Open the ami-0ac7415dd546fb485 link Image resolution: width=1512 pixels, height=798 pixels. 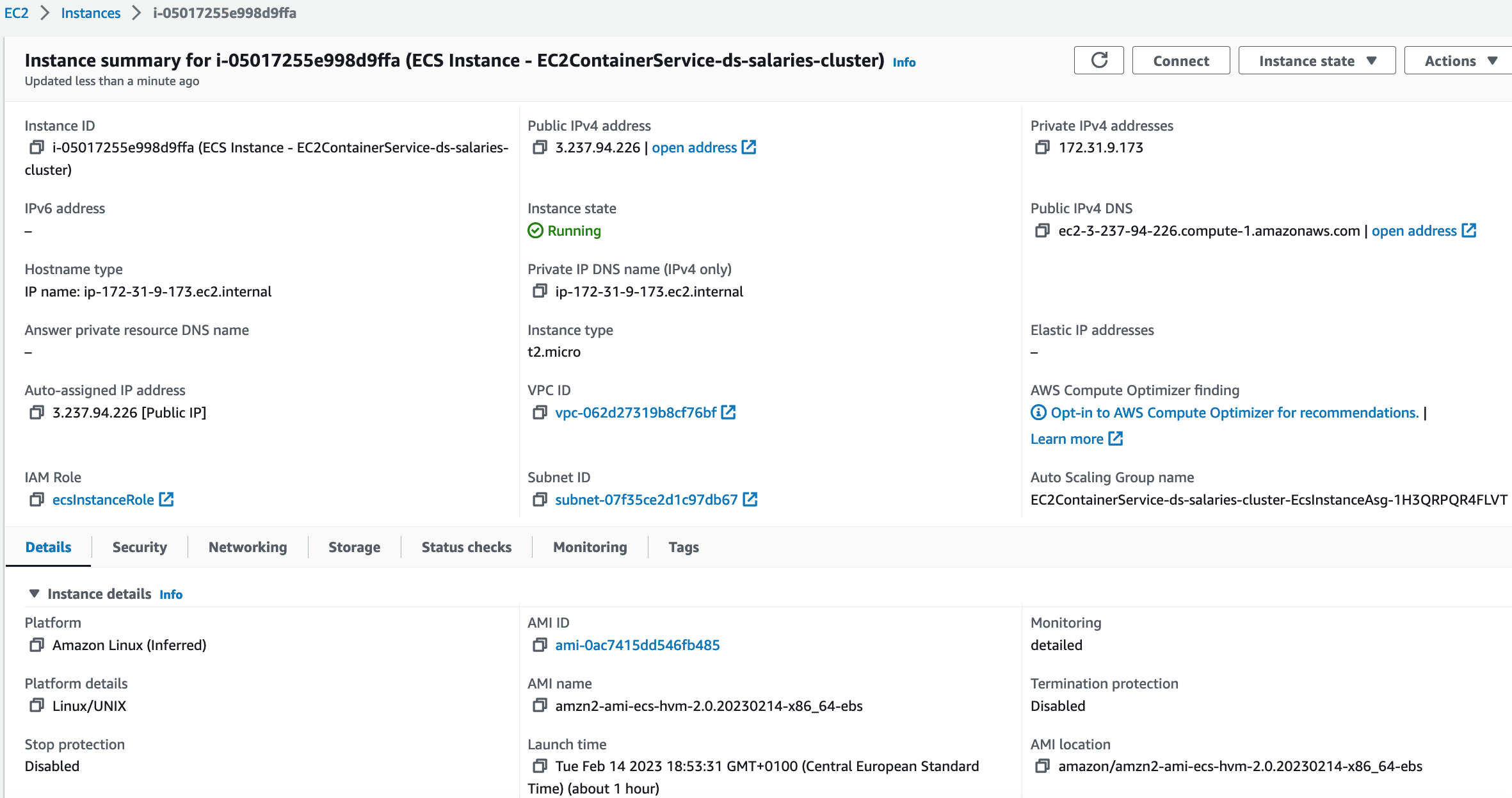click(638, 645)
